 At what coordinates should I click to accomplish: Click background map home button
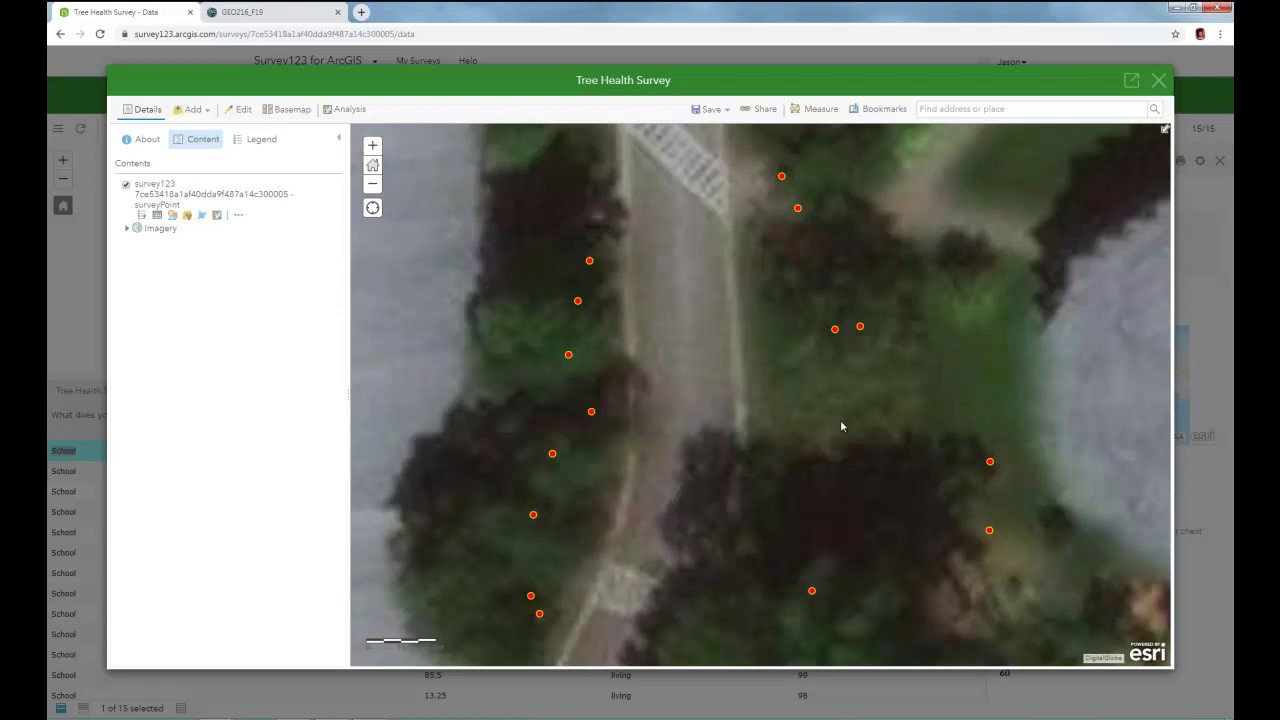pyautogui.click(x=63, y=206)
